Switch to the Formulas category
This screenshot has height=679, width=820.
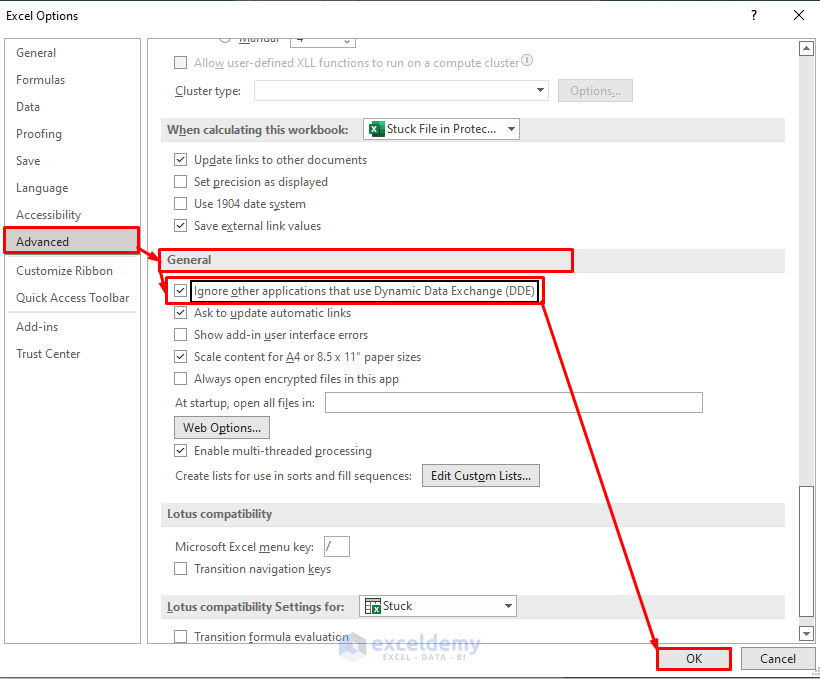click(41, 79)
